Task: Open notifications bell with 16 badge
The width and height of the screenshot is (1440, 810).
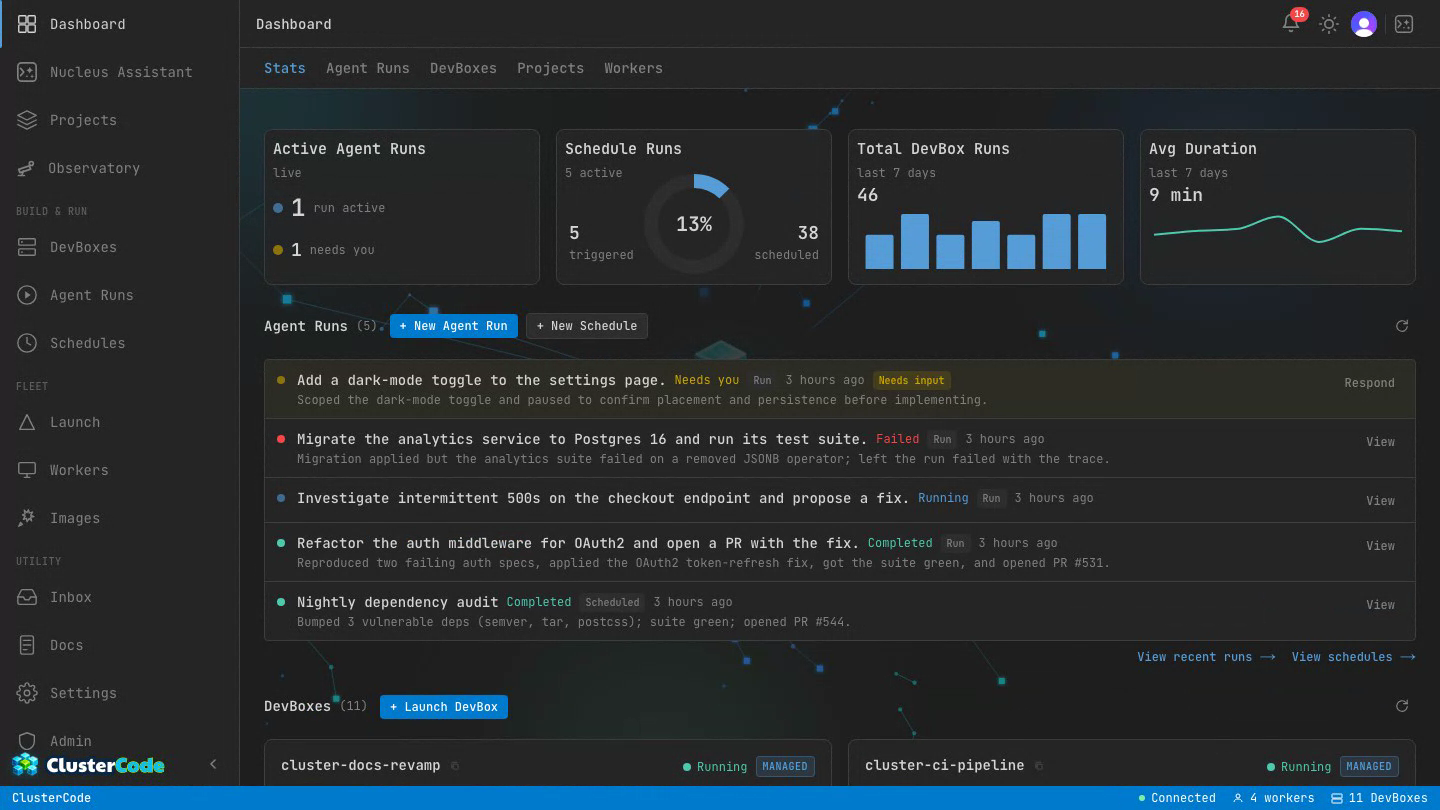Action: 1291,23
